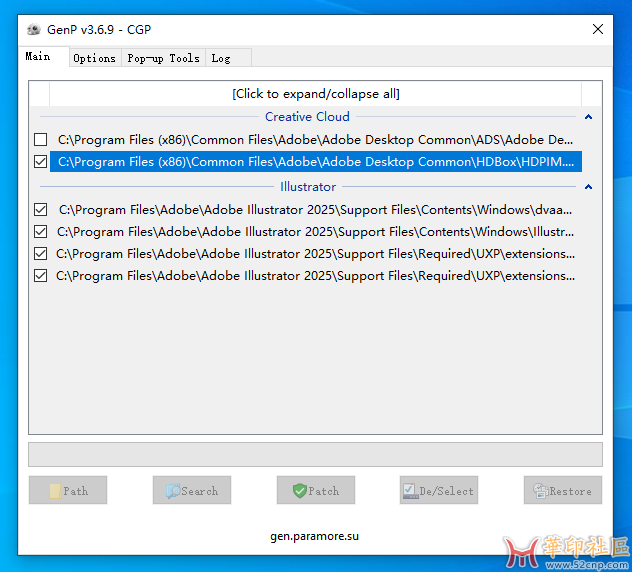The width and height of the screenshot is (632, 572).
Task: Click the checklist icon on De/Select button
Action: click(410, 491)
